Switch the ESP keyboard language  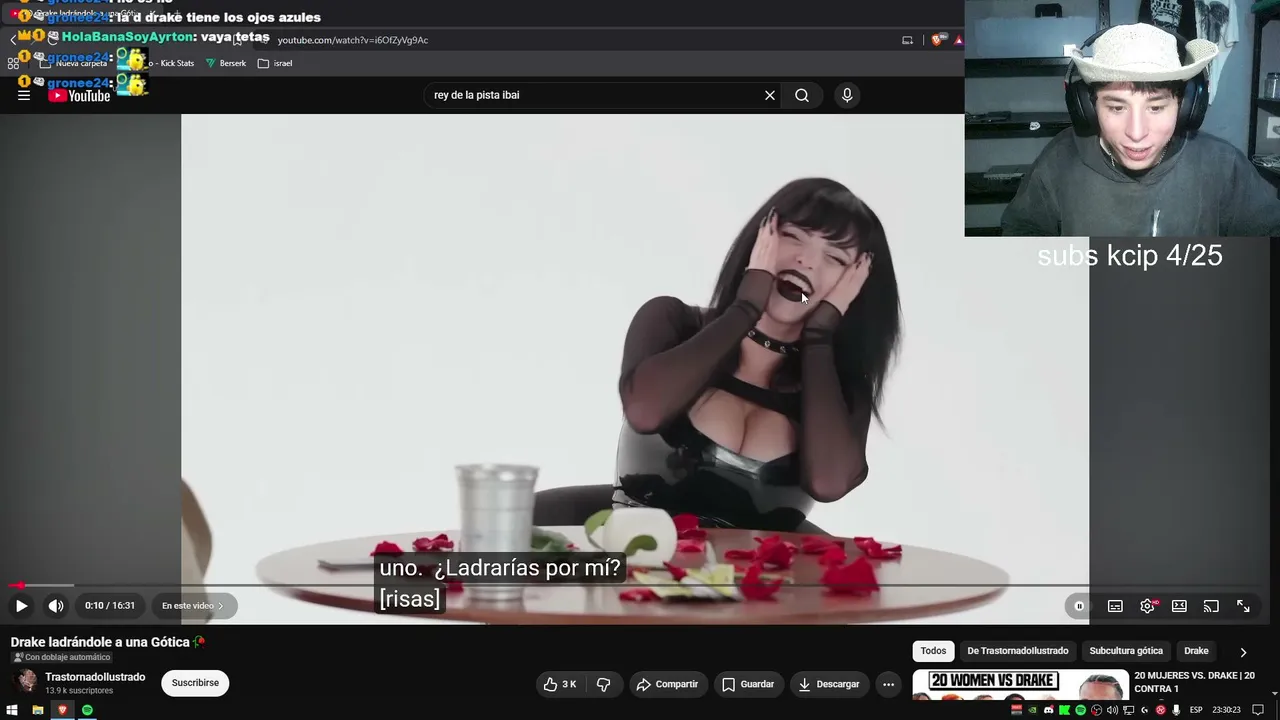(1196, 710)
